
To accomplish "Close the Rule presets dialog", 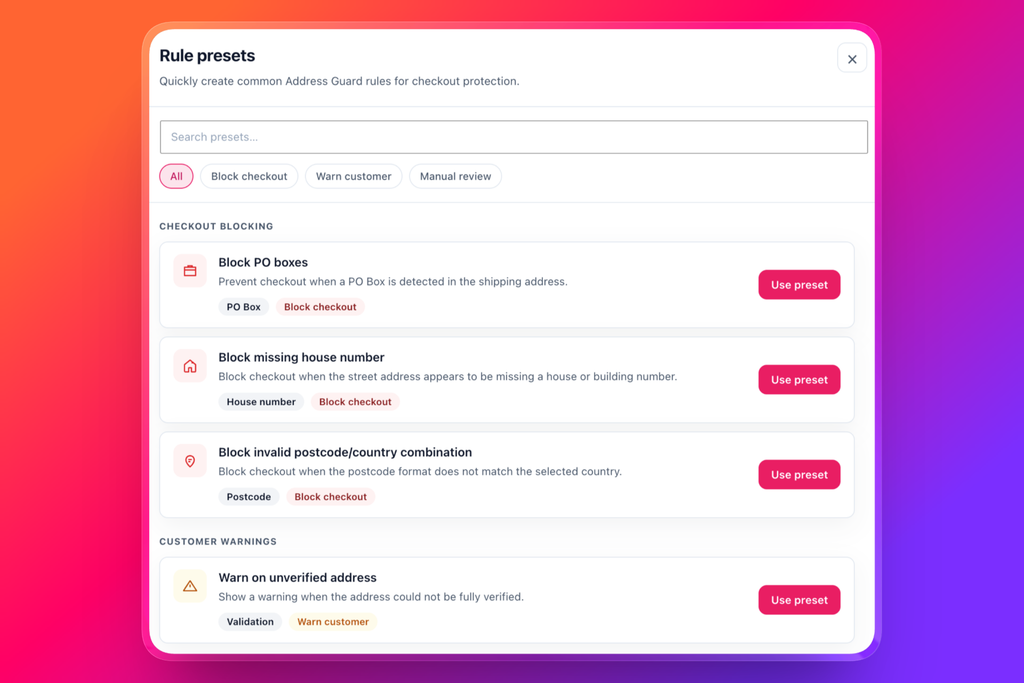I will [852, 59].
